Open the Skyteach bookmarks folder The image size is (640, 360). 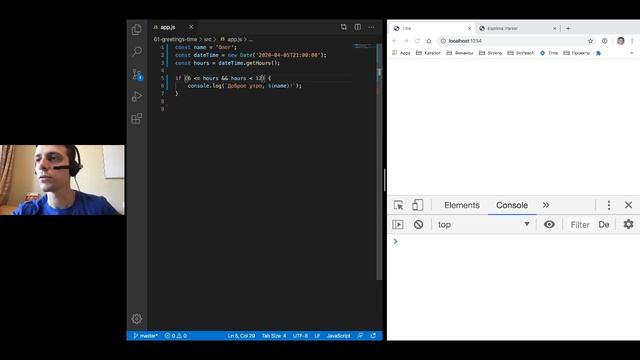[x=520, y=53]
